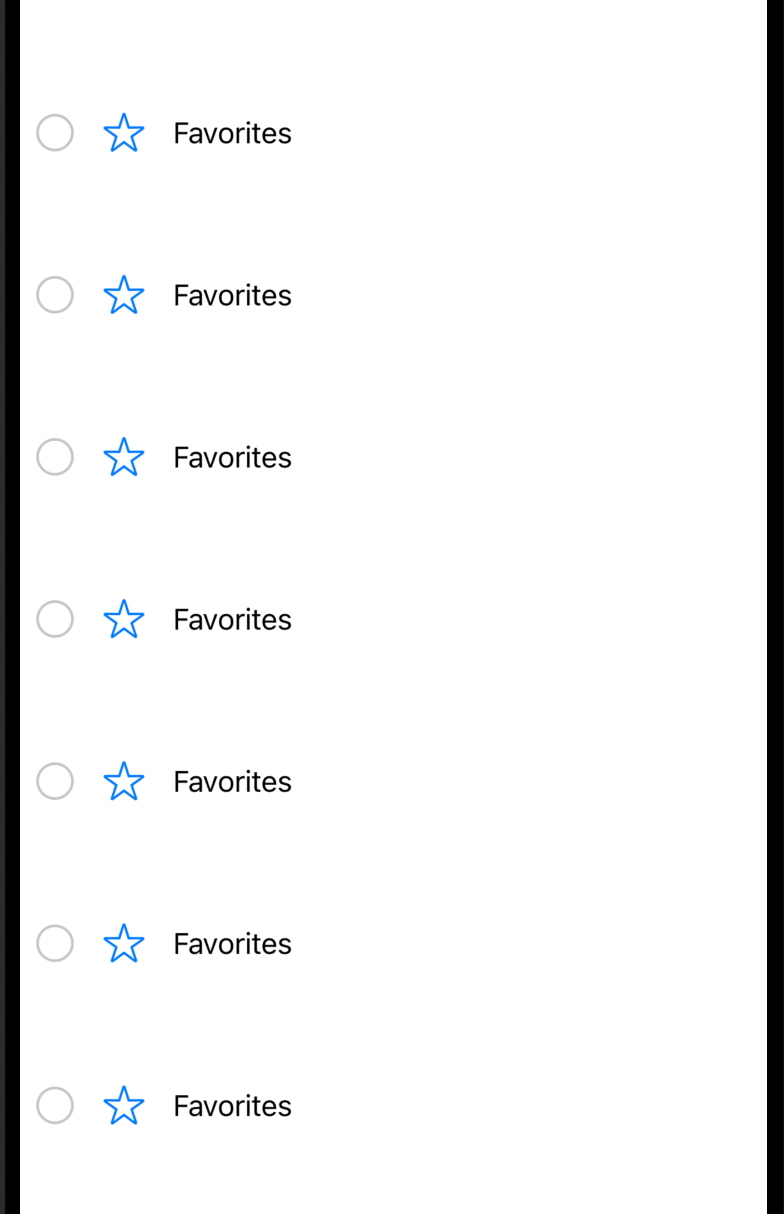Image resolution: width=784 pixels, height=1214 pixels.
Task: Tap the Favorites label in the fifth row
Action: (232, 781)
